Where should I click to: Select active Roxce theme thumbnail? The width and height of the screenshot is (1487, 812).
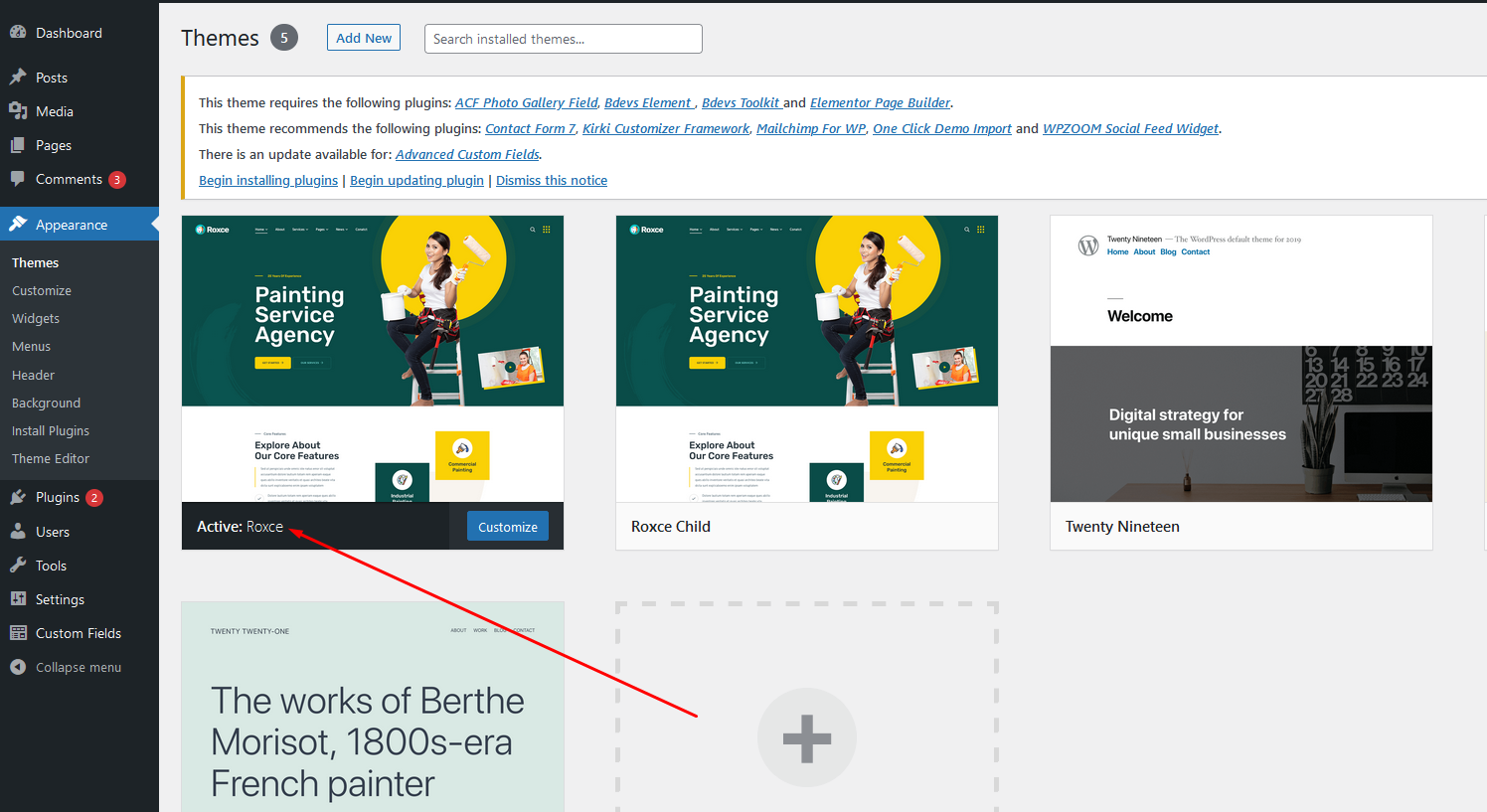point(373,359)
